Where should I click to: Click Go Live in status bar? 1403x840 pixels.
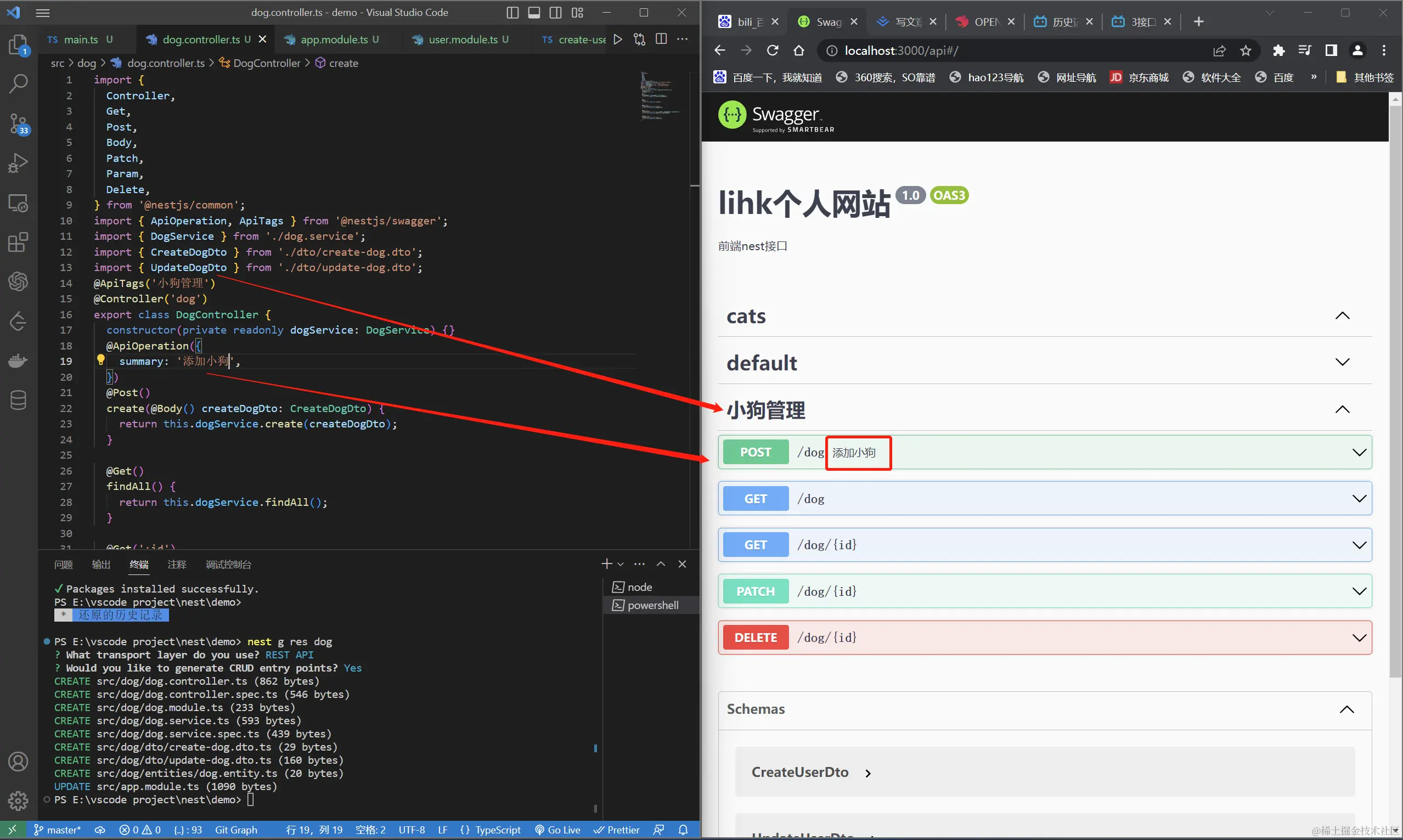(558, 830)
